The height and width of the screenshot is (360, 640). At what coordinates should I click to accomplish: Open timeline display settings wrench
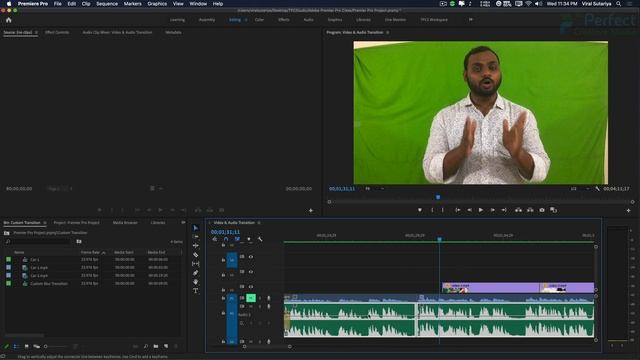[x=260, y=239]
